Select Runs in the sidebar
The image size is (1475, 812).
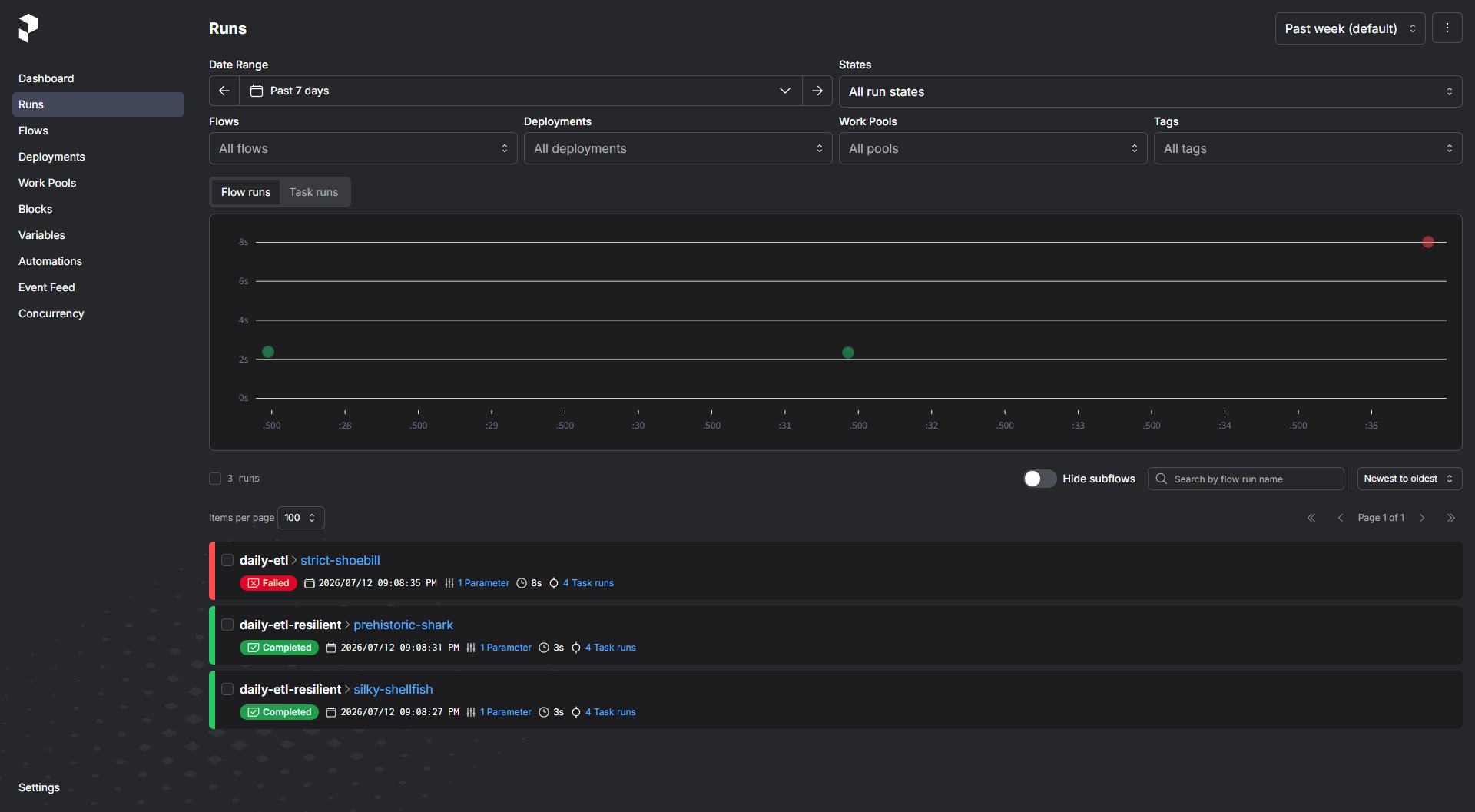98,104
